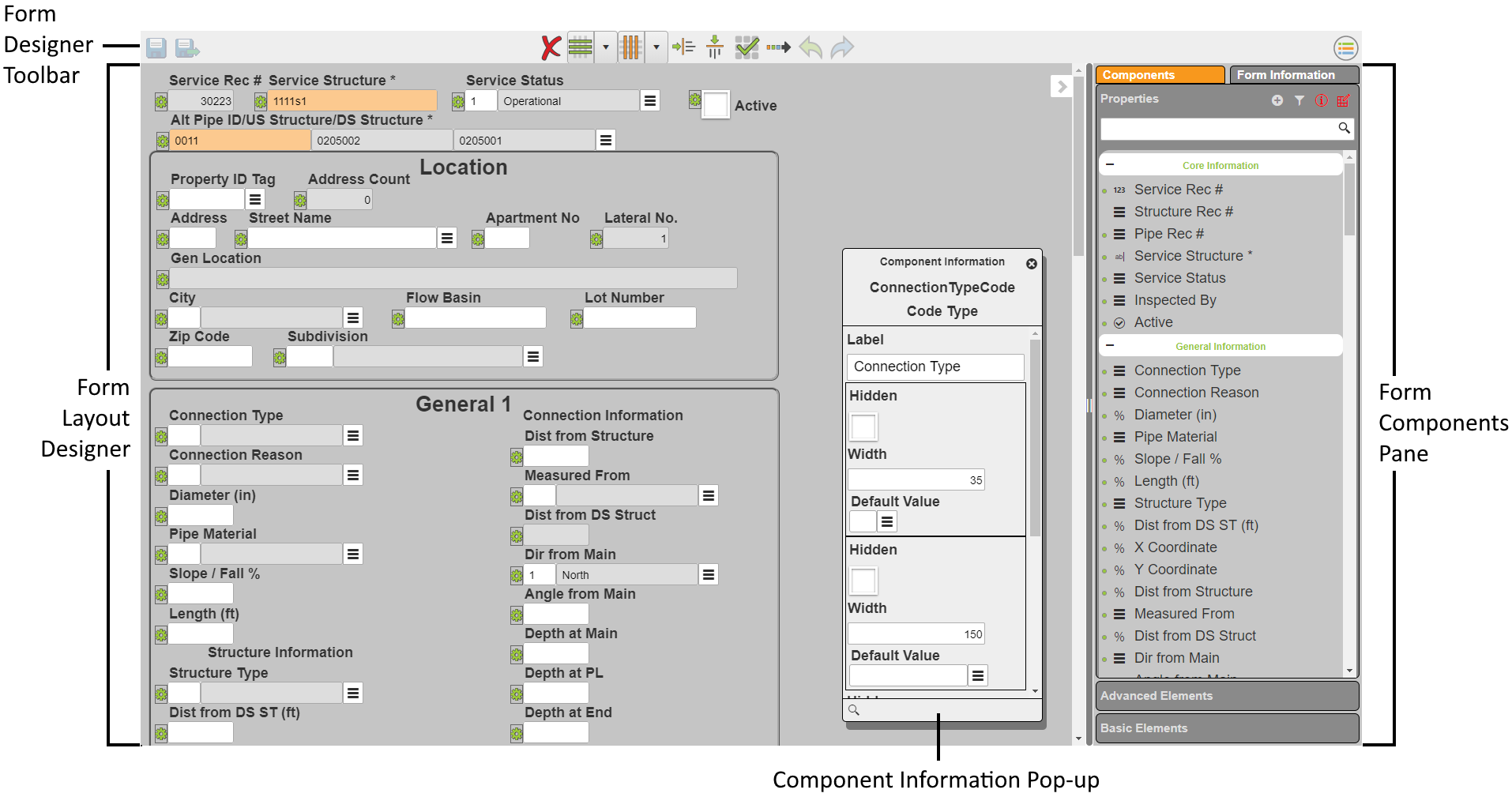Click the components list vertical scrollbar
This screenshot has height=797, width=1512.
[1349, 199]
